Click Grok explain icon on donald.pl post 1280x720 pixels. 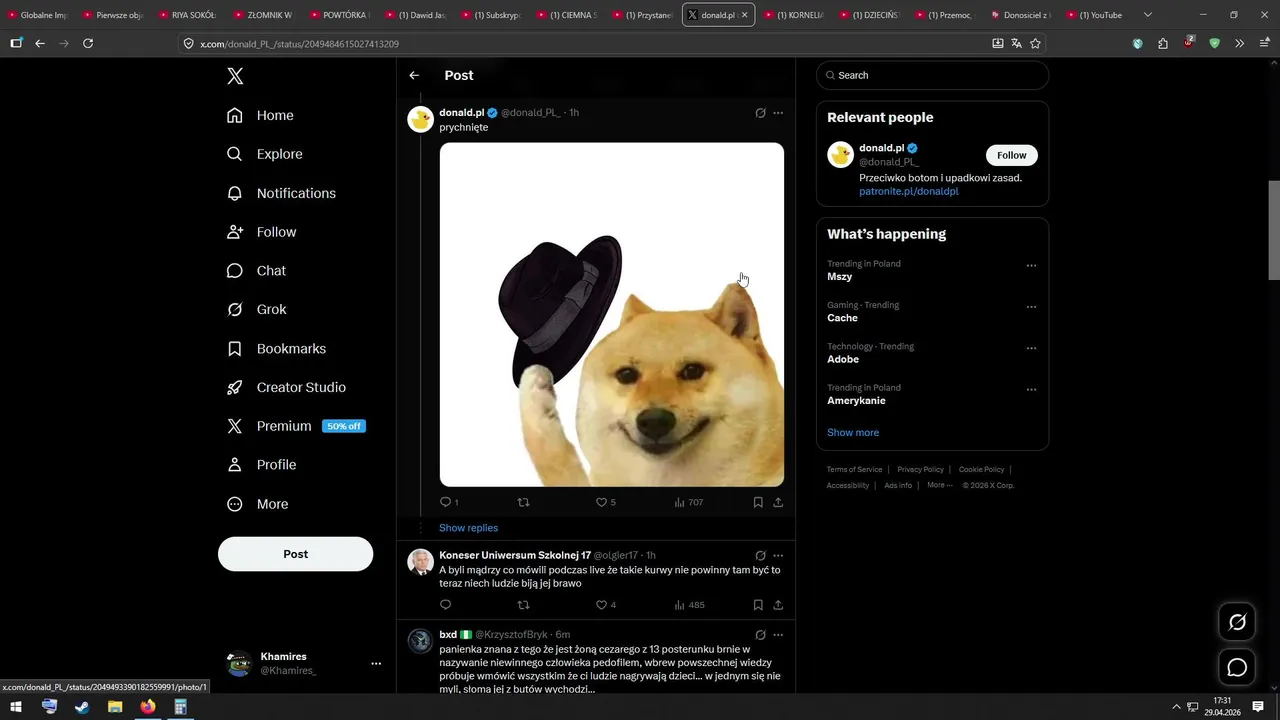point(760,113)
